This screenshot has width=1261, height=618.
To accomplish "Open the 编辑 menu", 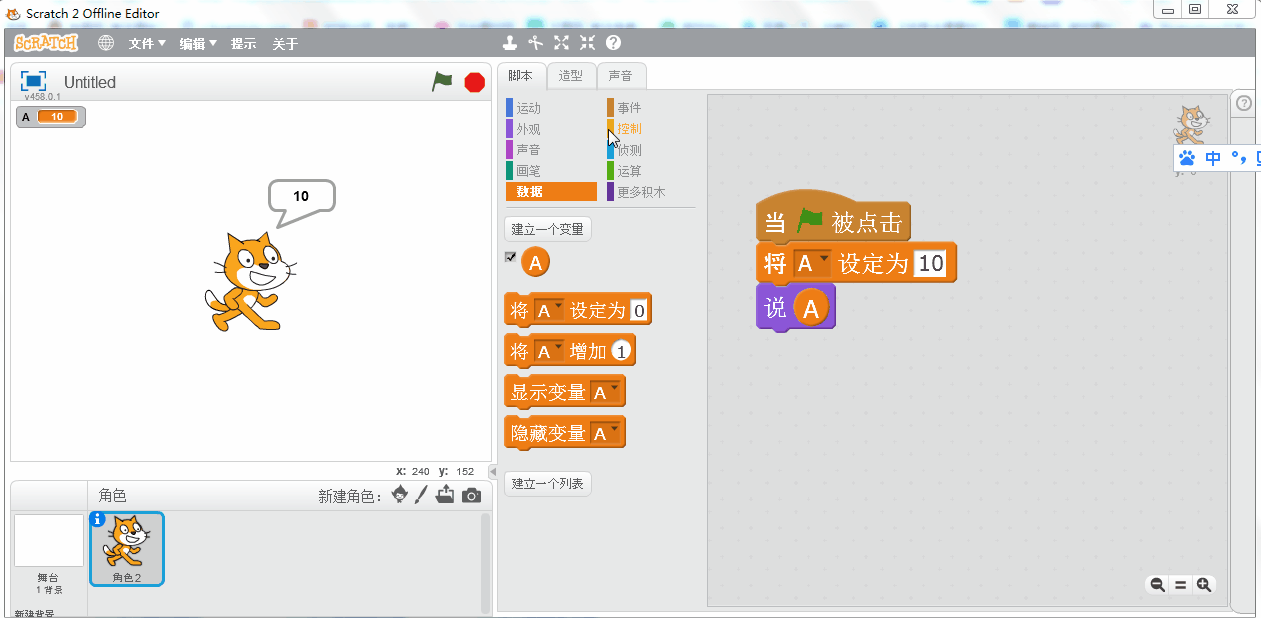I will [x=198, y=44].
